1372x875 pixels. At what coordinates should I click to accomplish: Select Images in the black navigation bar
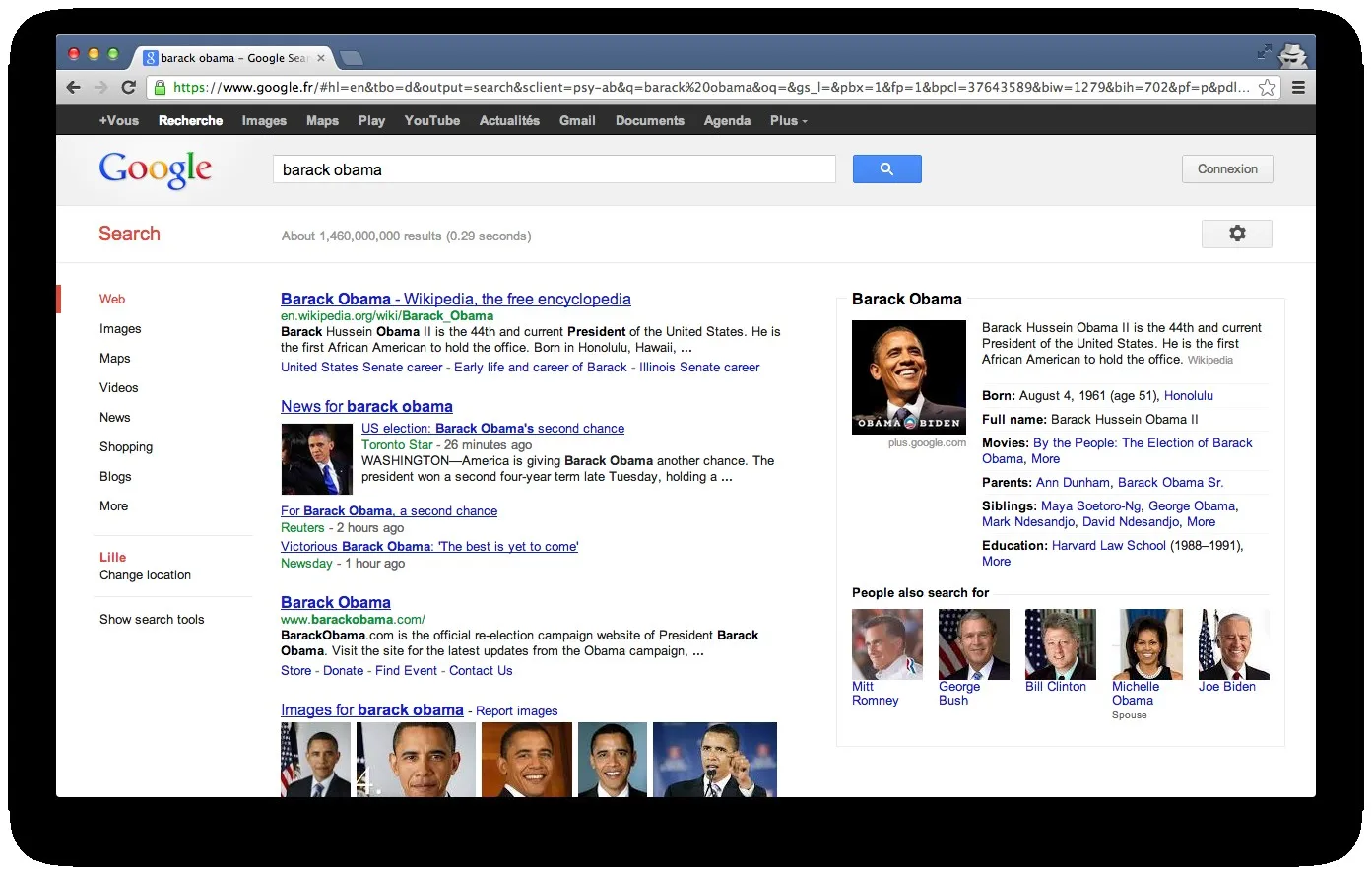click(x=264, y=120)
